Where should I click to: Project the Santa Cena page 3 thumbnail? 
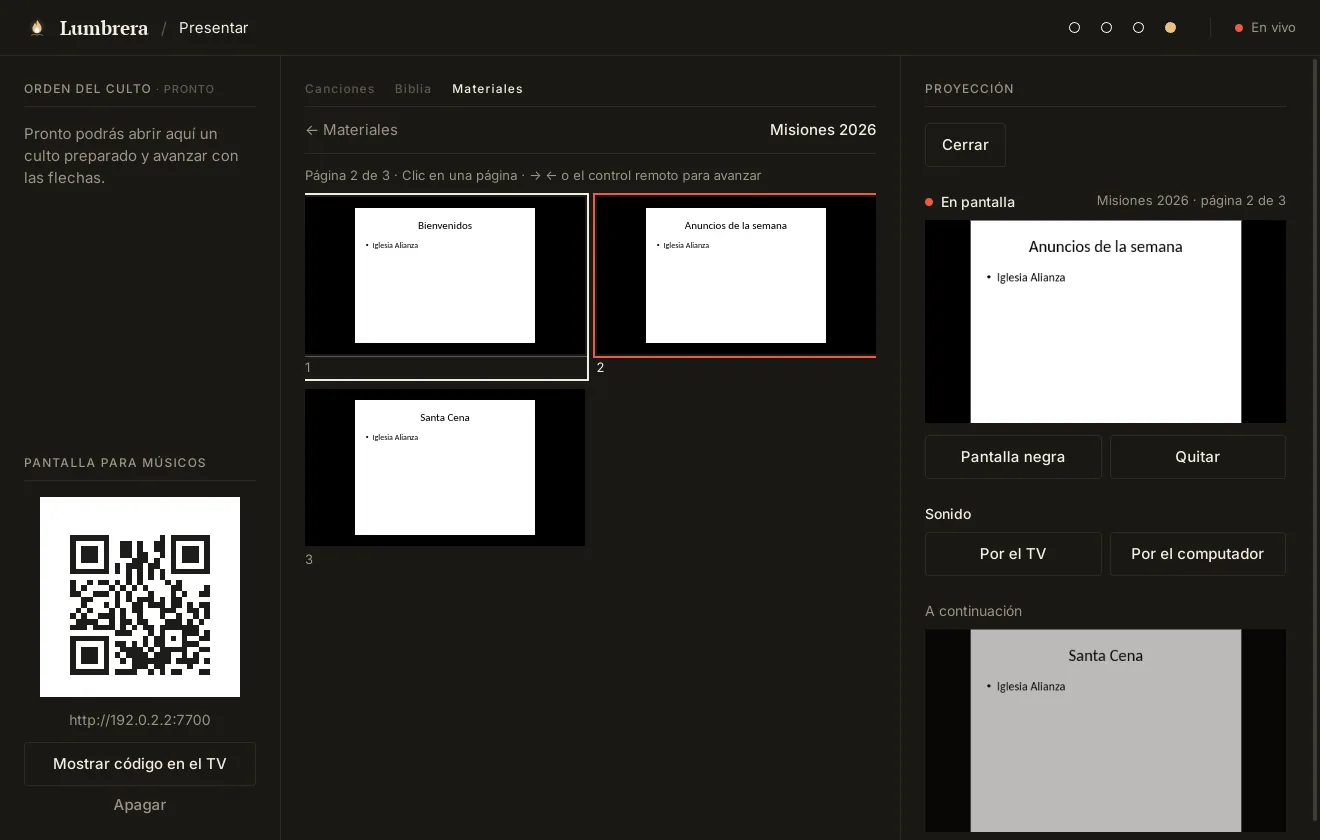click(445, 468)
